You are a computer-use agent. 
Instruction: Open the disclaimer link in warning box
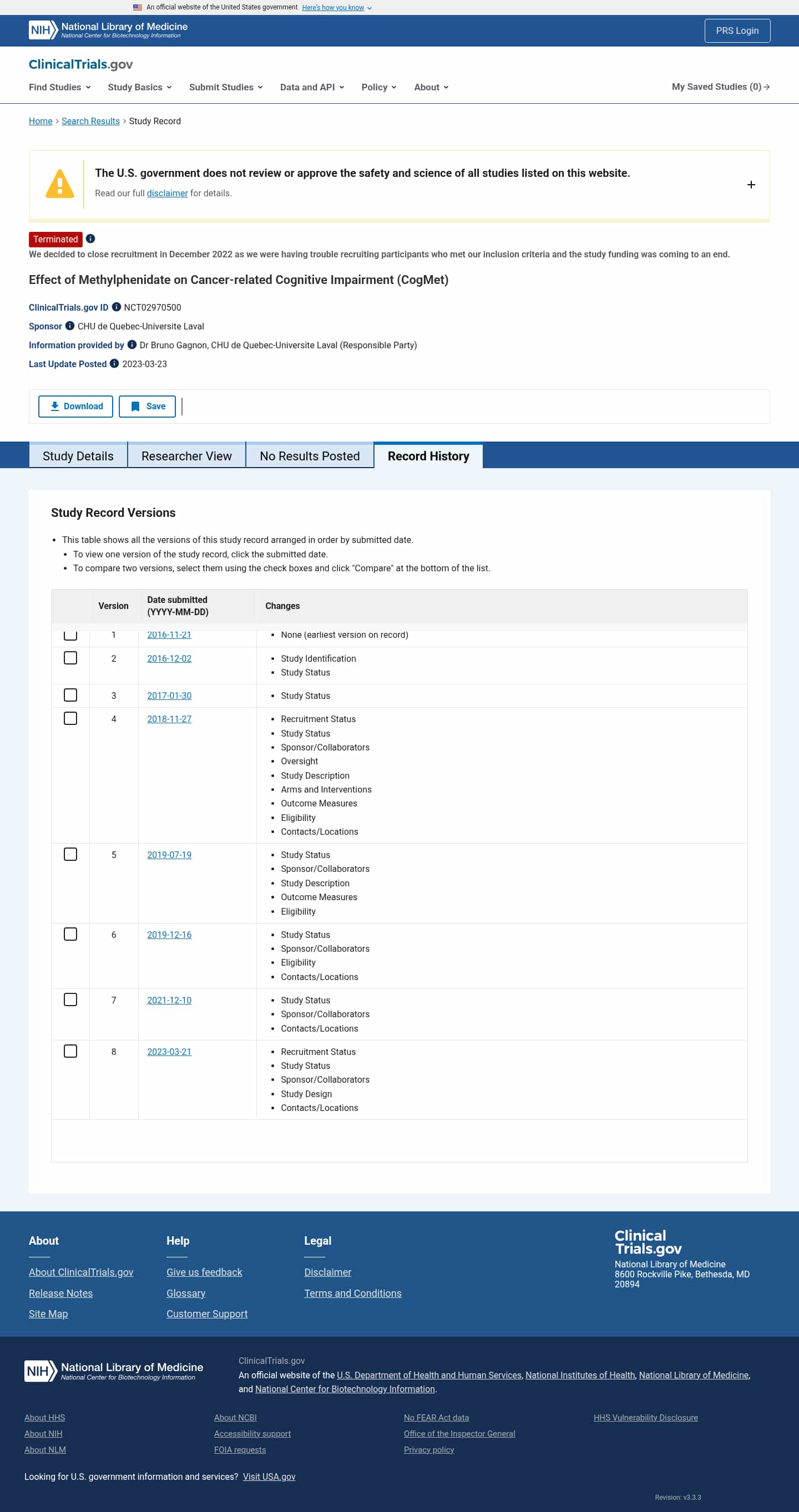pyautogui.click(x=168, y=193)
